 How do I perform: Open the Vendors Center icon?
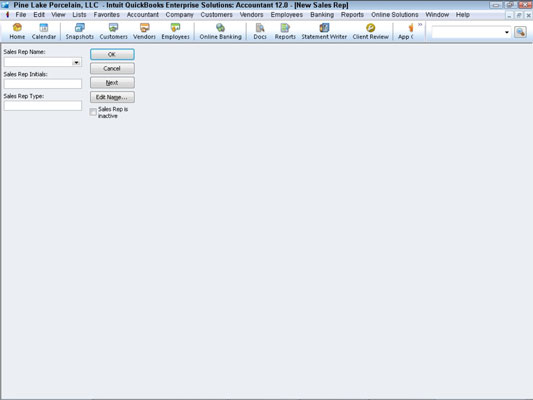coord(144,32)
